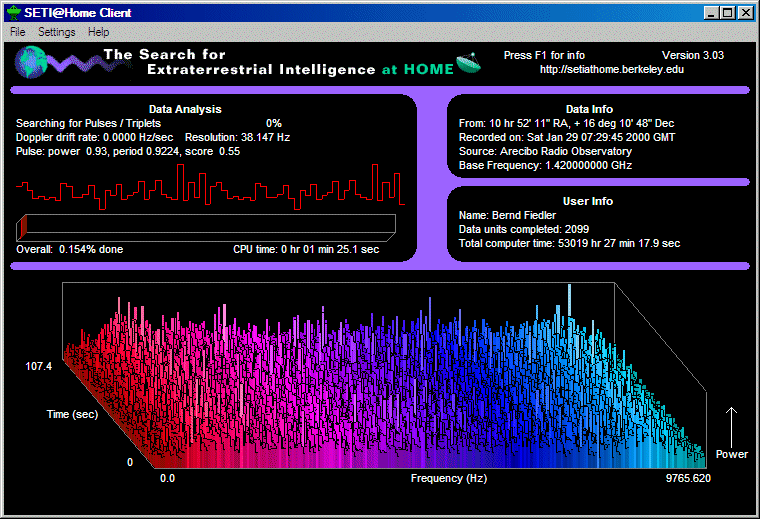Click the 'Recorded on: Sat Jan 29' line
Image resolution: width=760 pixels, height=519 pixels.
(567, 138)
